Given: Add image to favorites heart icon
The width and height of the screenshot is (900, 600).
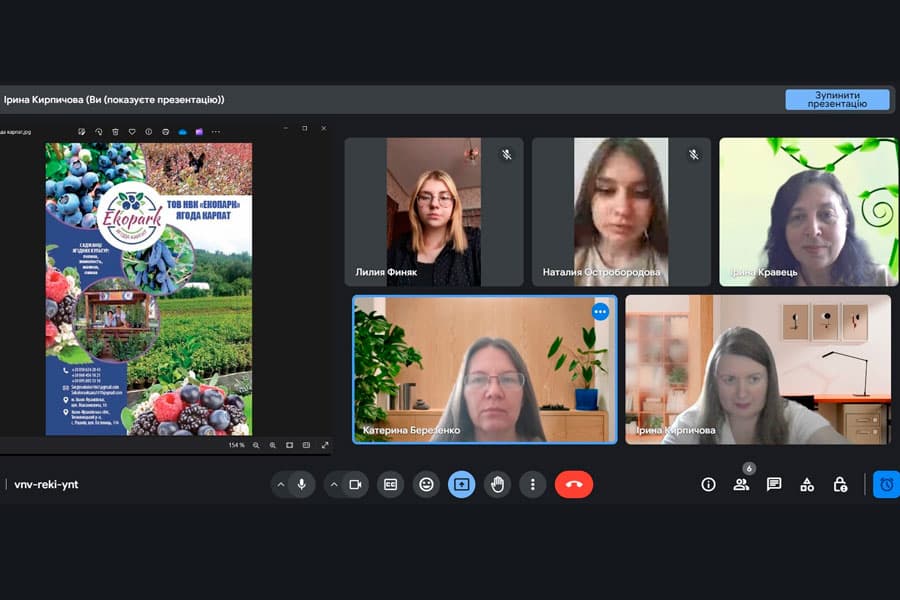Looking at the screenshot, I should point(132,132).
